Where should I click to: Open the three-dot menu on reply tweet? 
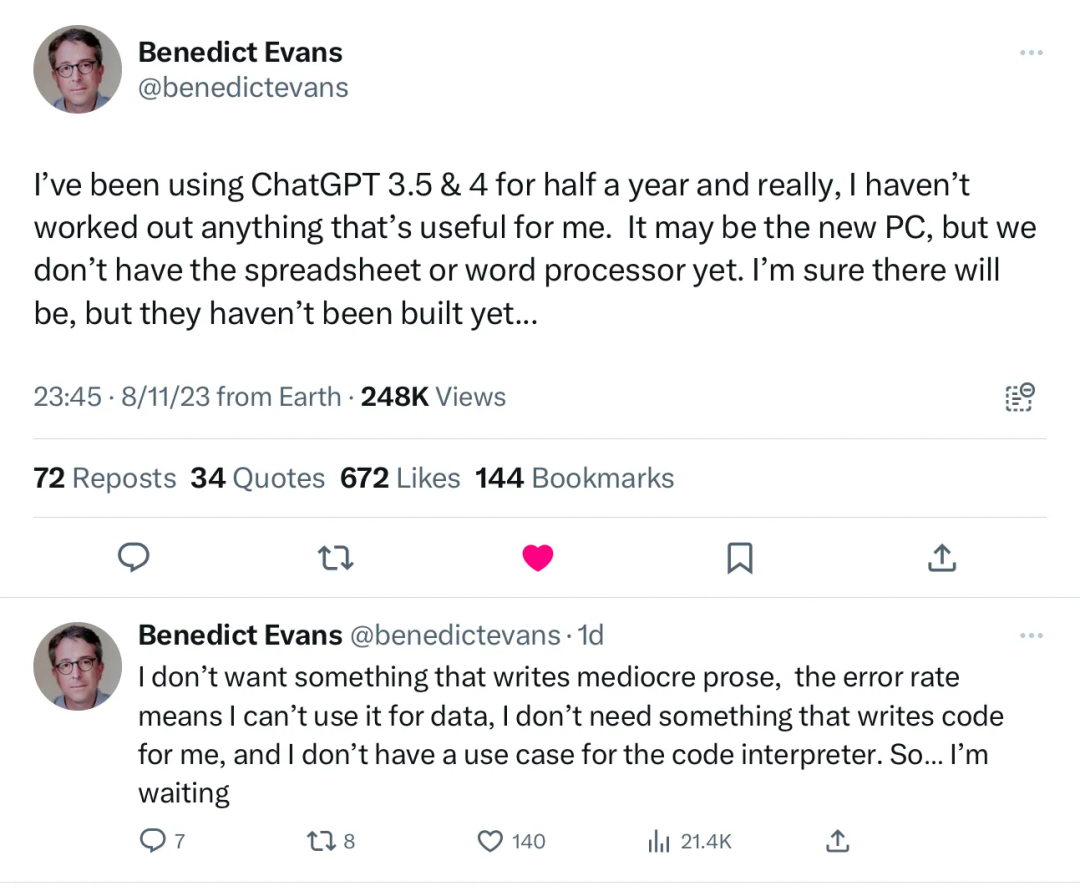[x=1031, y=635]
